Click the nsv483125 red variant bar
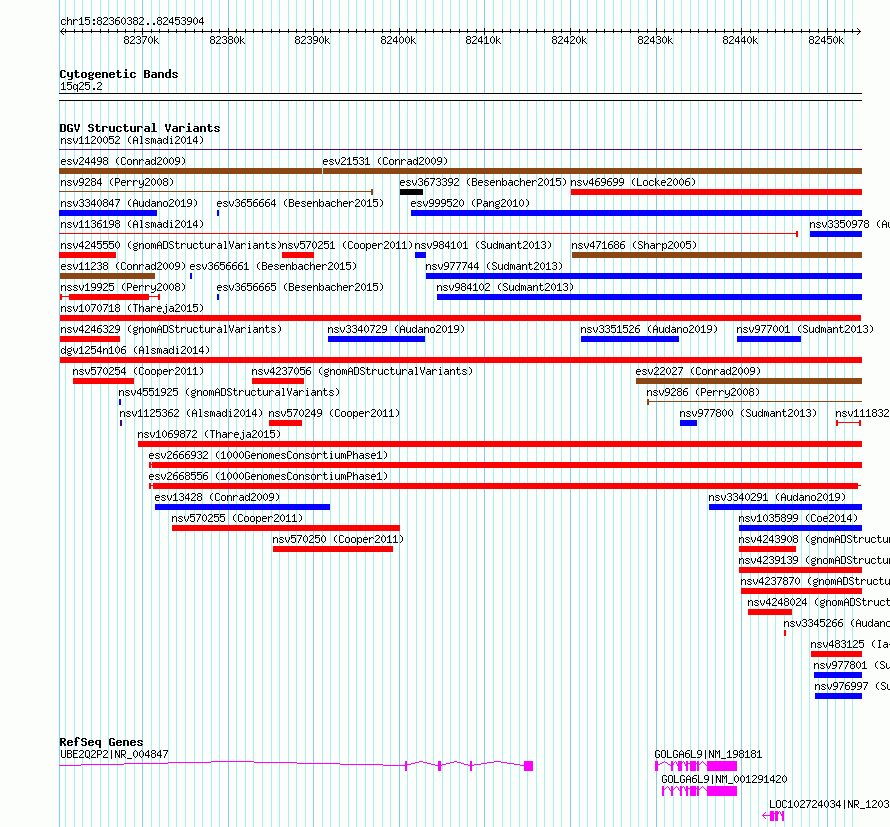 point(837,654)
